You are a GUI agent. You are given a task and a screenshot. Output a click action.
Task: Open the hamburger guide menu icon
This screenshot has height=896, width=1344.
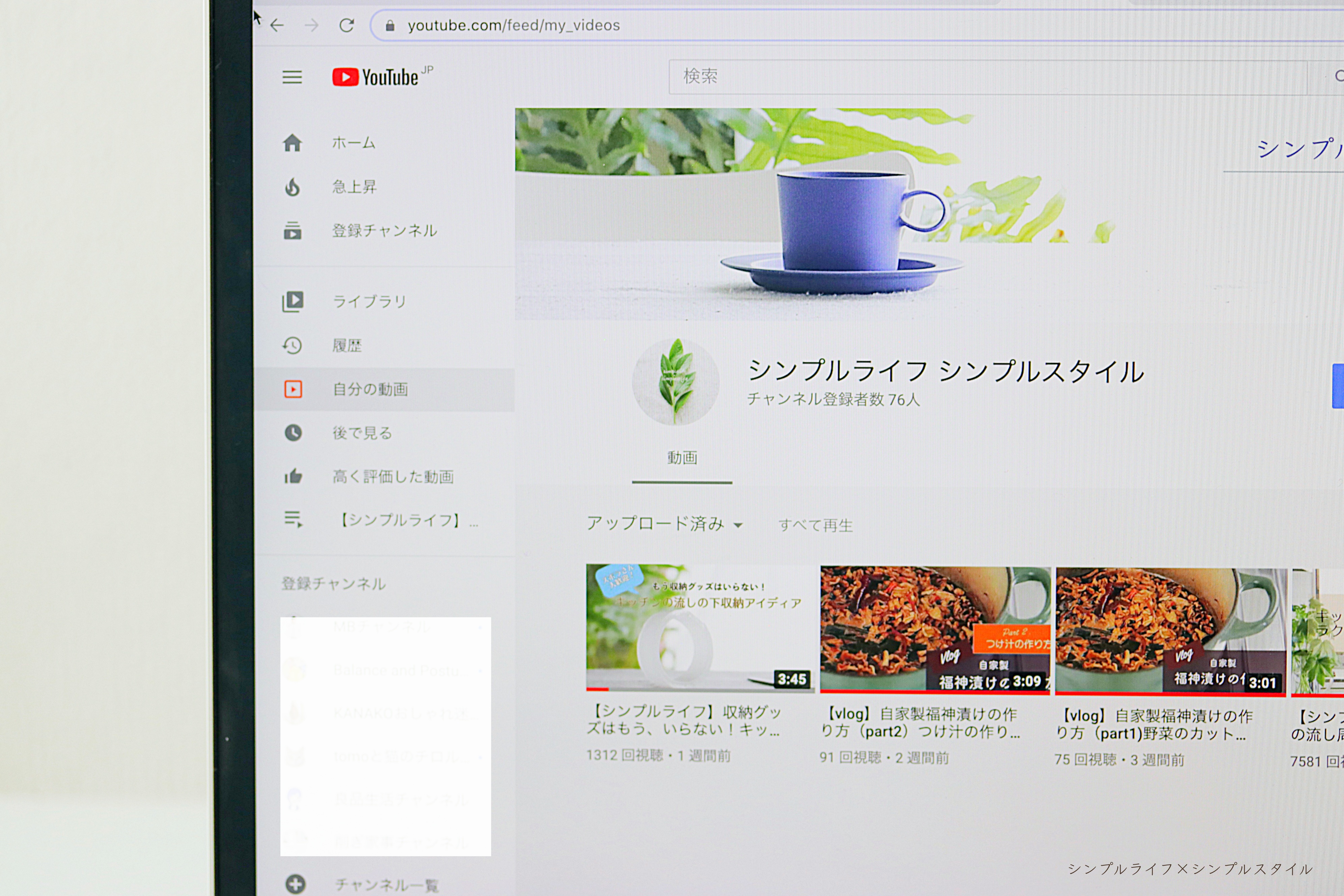(292, 77)
